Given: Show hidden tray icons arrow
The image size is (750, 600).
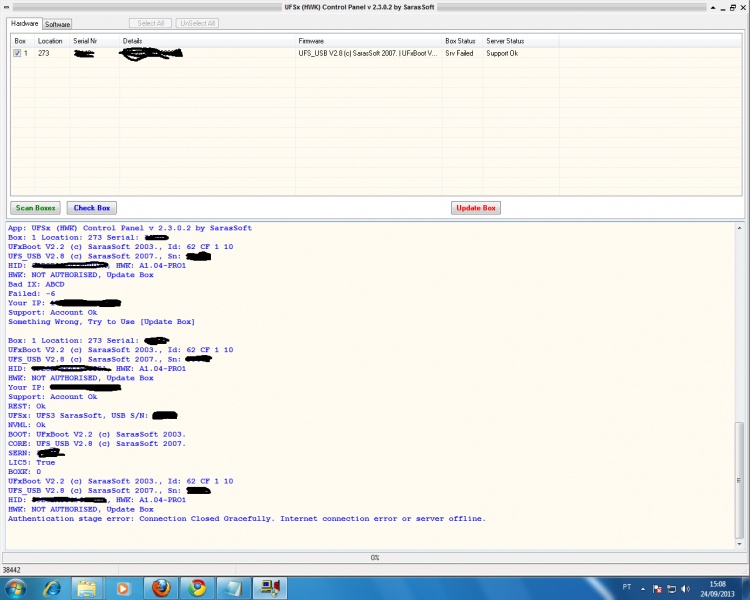Looking at the screenshot, I should point(643,589).
